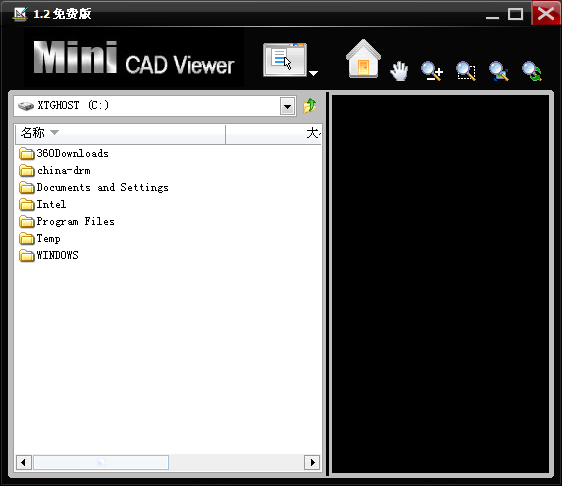The height and width of the screenshot is (486, 562).
Task: Select the Zoom window tool
Action: coord(466,71)
